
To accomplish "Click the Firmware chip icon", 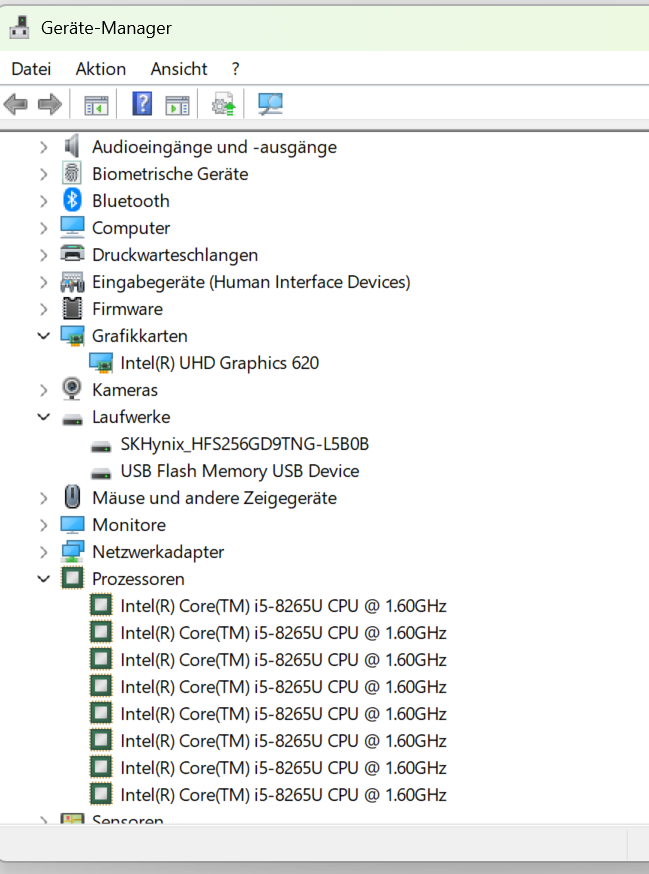I will (x=72, y=308).
